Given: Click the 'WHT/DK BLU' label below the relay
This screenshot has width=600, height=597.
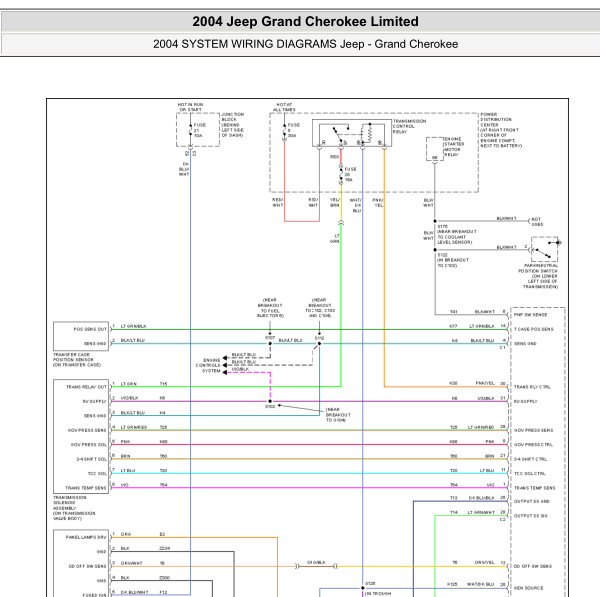Looking at the screenshot, I should pos(355,206).
